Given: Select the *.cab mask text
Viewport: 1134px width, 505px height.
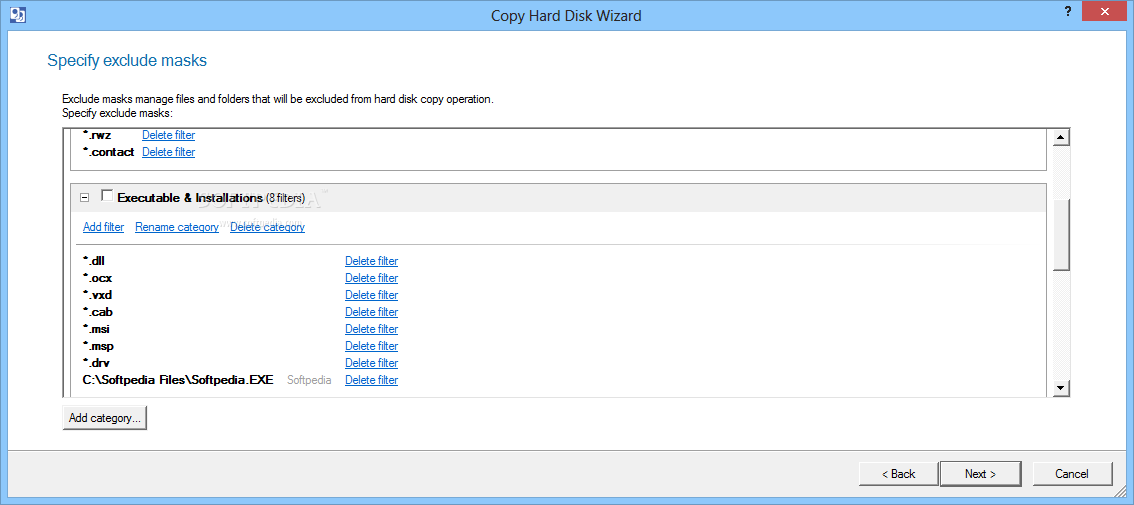Looking at the screenshot, I should [x=98, y=312].
